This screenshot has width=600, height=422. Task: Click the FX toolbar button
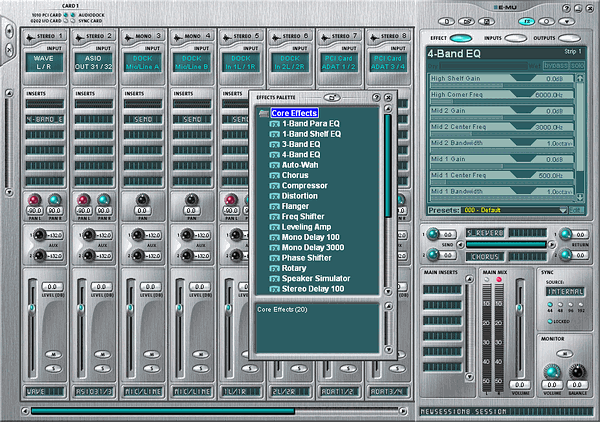point(524,20)
